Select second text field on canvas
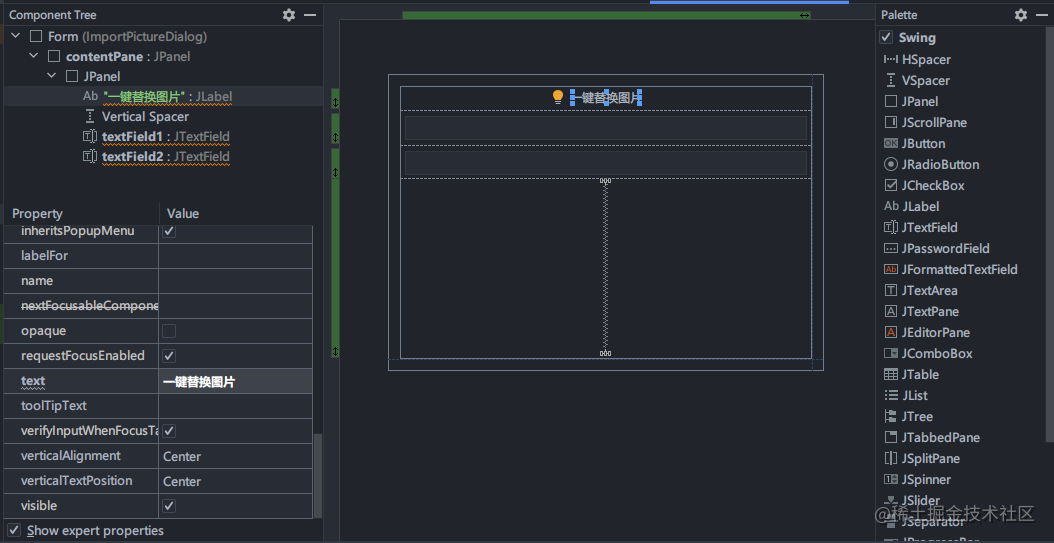The height and width of the screenshot is (543, 1054). pyautogui.click(x=606, y=163)
